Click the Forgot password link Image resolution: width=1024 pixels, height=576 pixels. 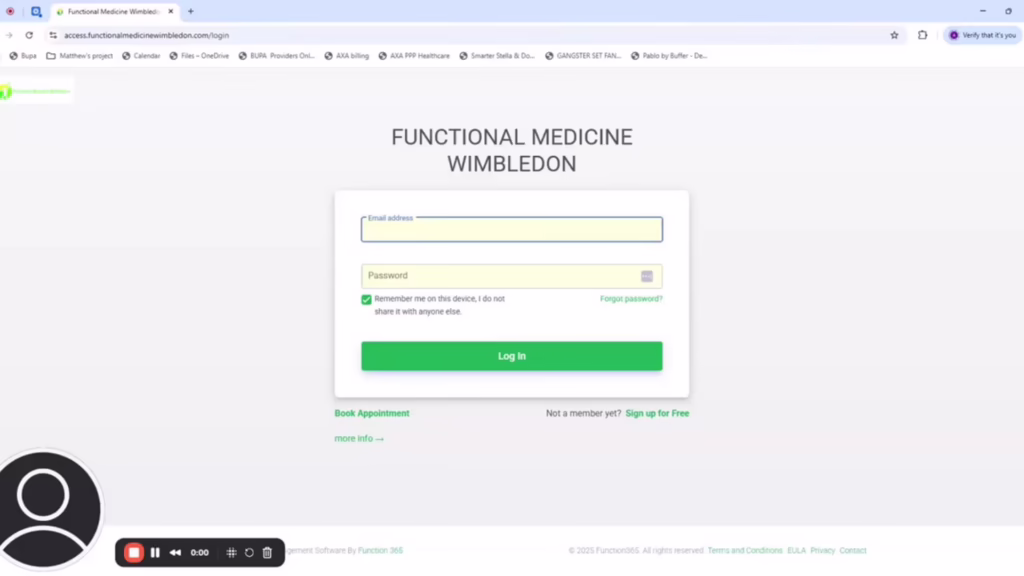(631, 298)
